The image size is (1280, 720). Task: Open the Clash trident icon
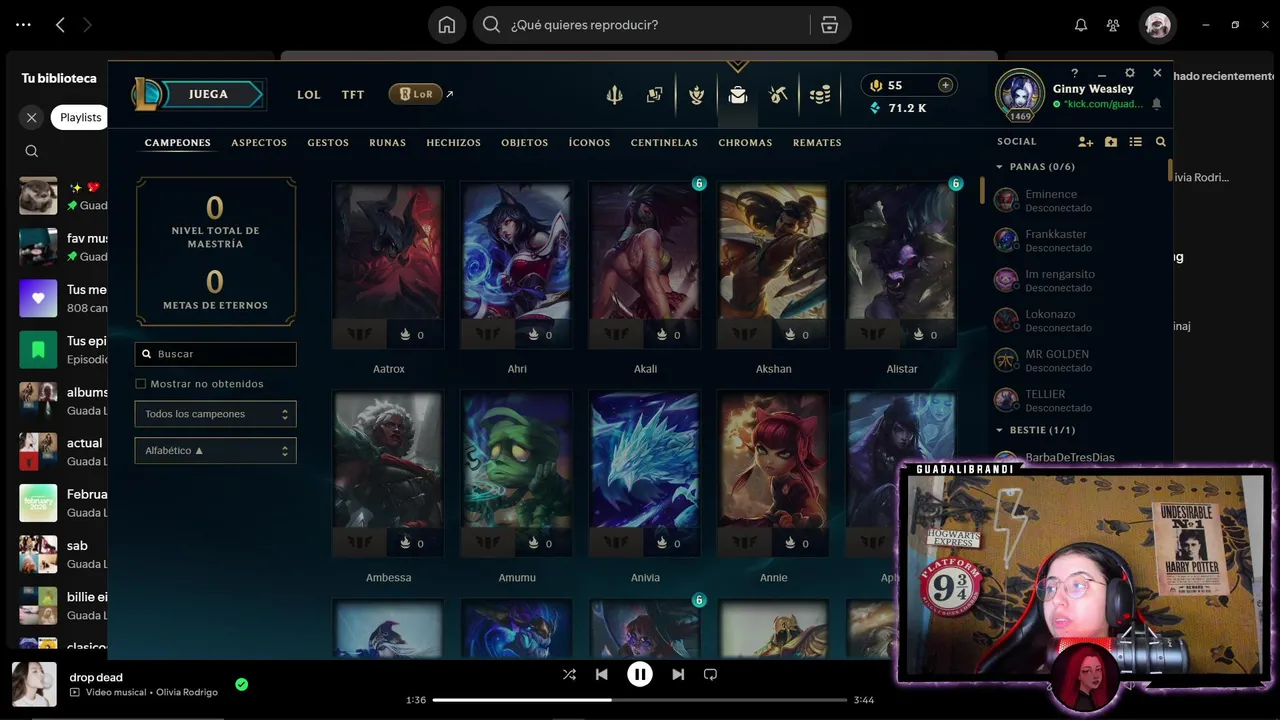615,95
